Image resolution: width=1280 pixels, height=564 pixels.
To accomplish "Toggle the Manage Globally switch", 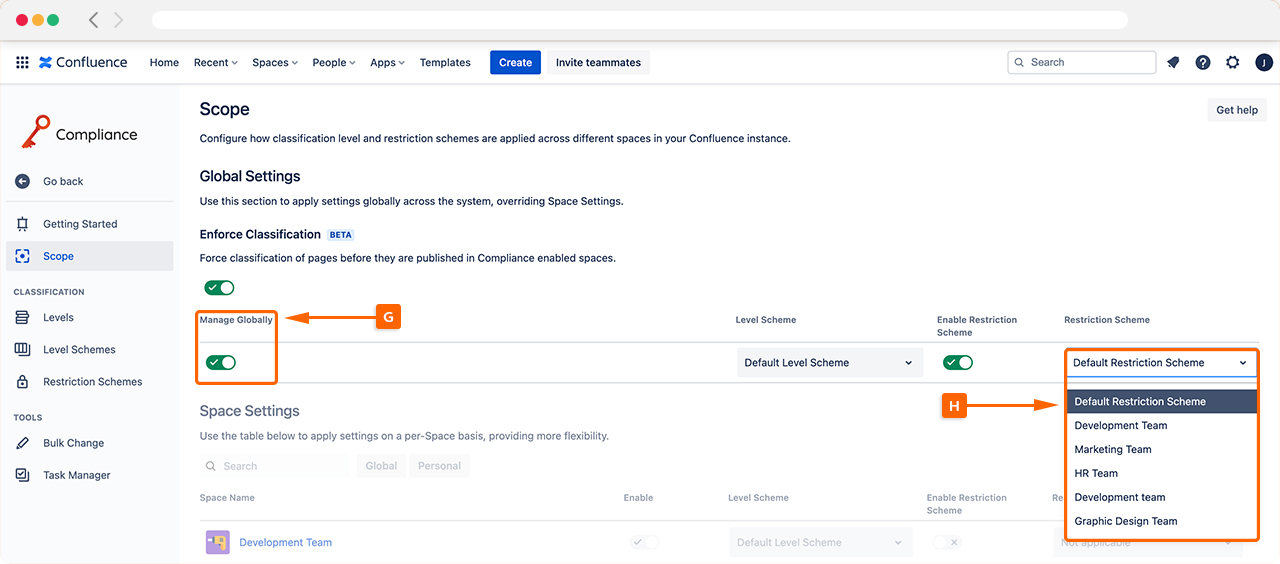I will tap(220, 362).
